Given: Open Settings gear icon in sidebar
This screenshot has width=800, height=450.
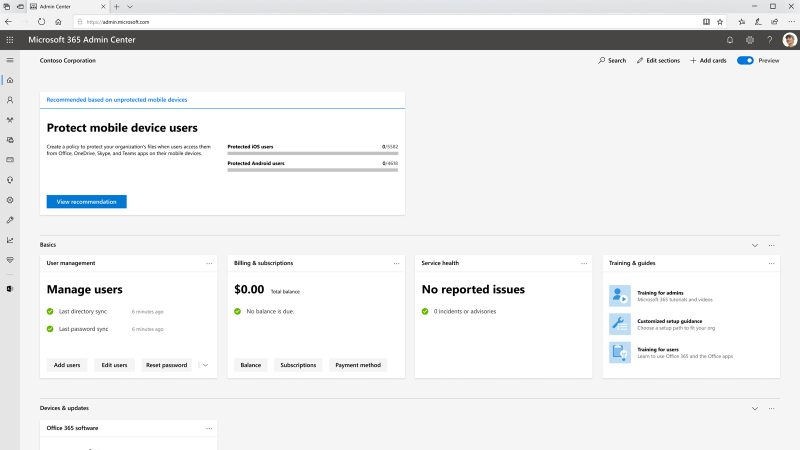Looking at the screenshot, I should [10, 200].
